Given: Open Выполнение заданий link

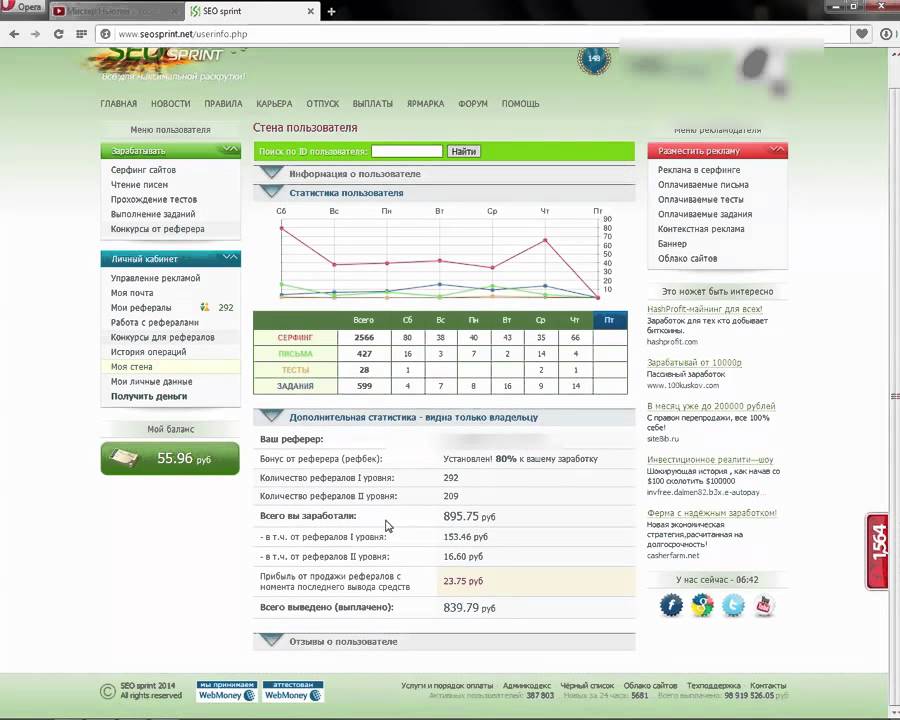Looking at the screenshot, I should point(153,214).
